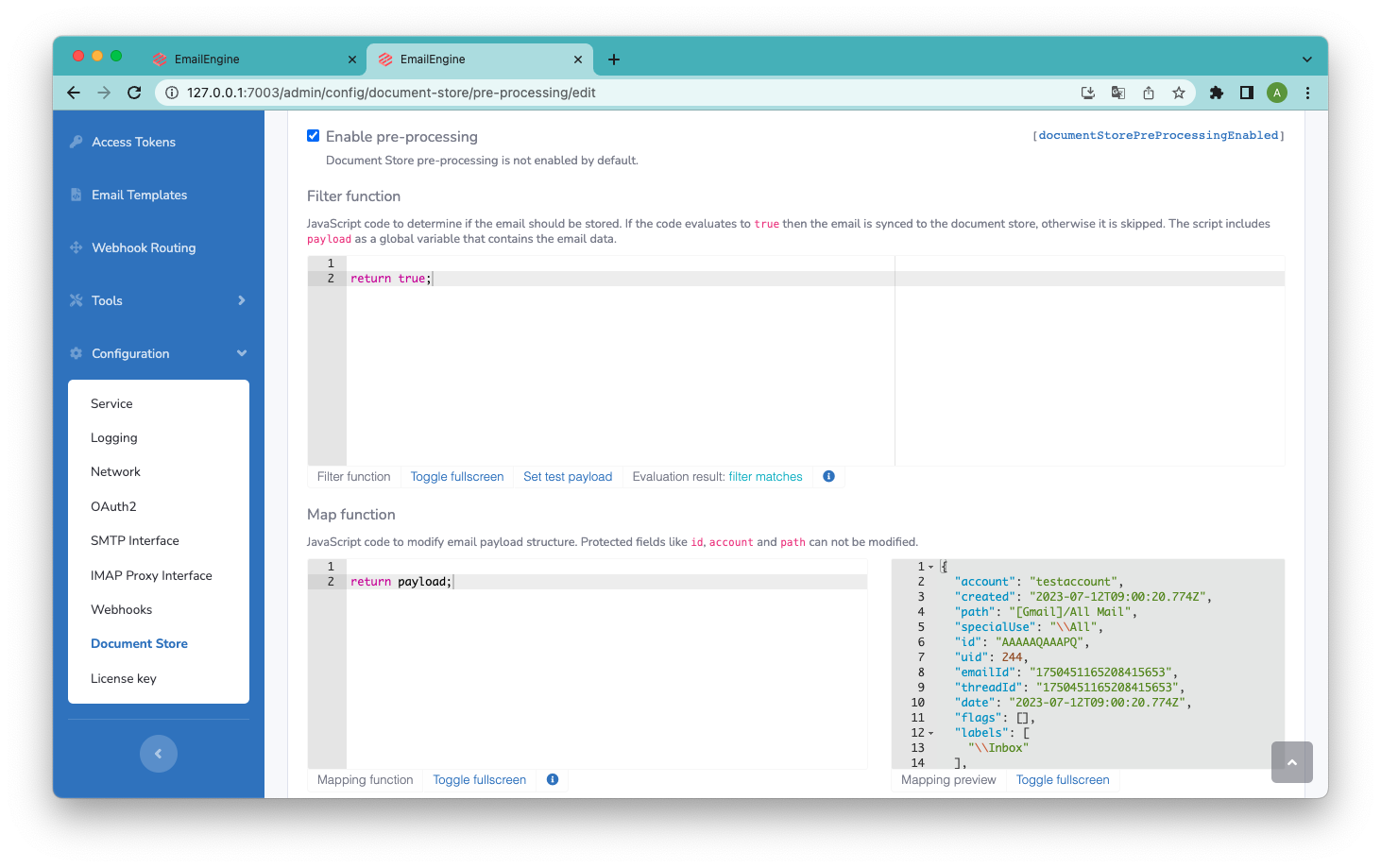
Task: Click the "specialUse" line in mapping preview
Action: click(1028, 627)
